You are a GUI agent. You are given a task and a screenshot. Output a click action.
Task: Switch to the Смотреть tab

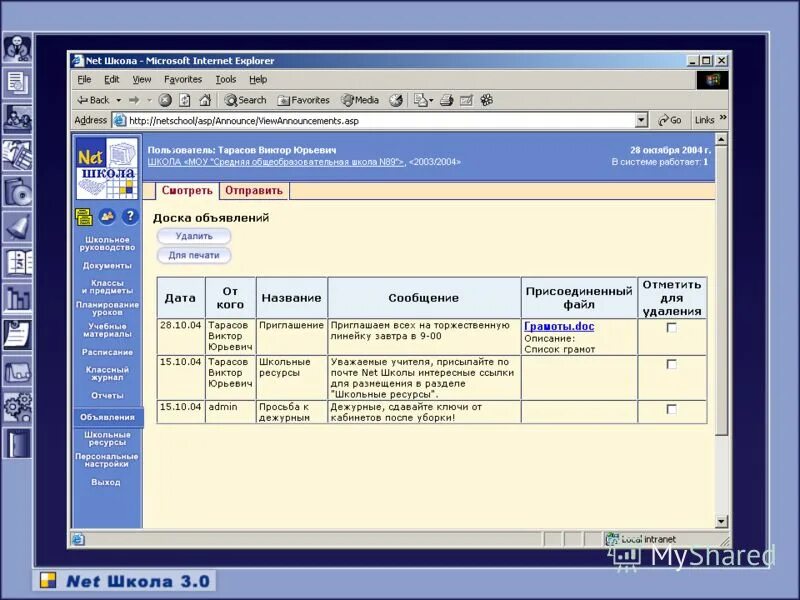[x=187, y=190]
